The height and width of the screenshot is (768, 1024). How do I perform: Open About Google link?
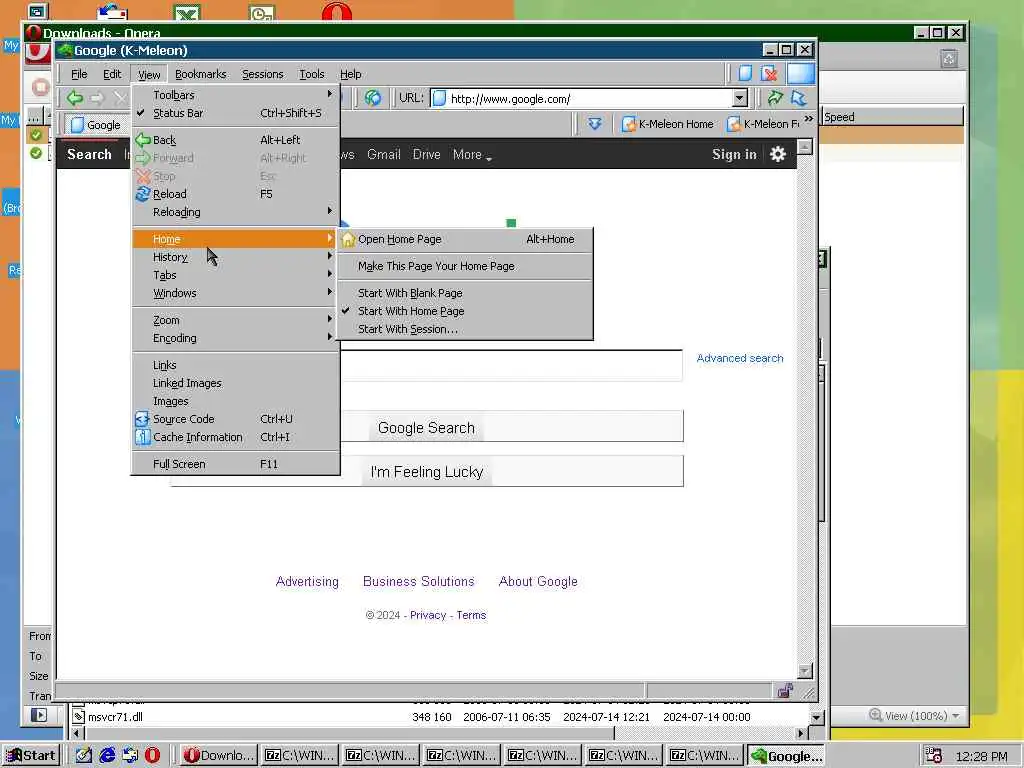[x=538, y=581]
